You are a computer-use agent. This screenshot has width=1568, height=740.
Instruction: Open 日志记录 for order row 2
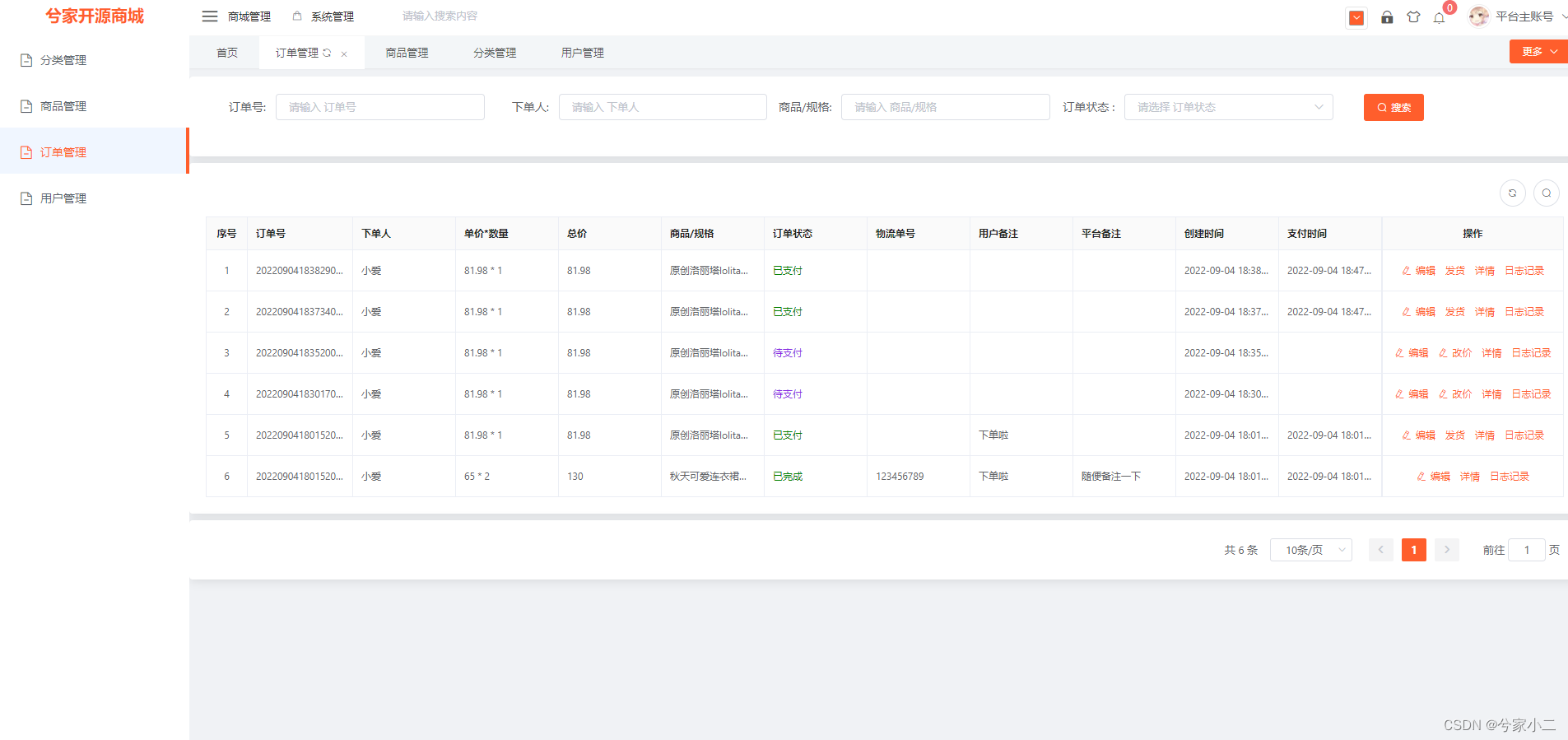[x=1524, y=312]
